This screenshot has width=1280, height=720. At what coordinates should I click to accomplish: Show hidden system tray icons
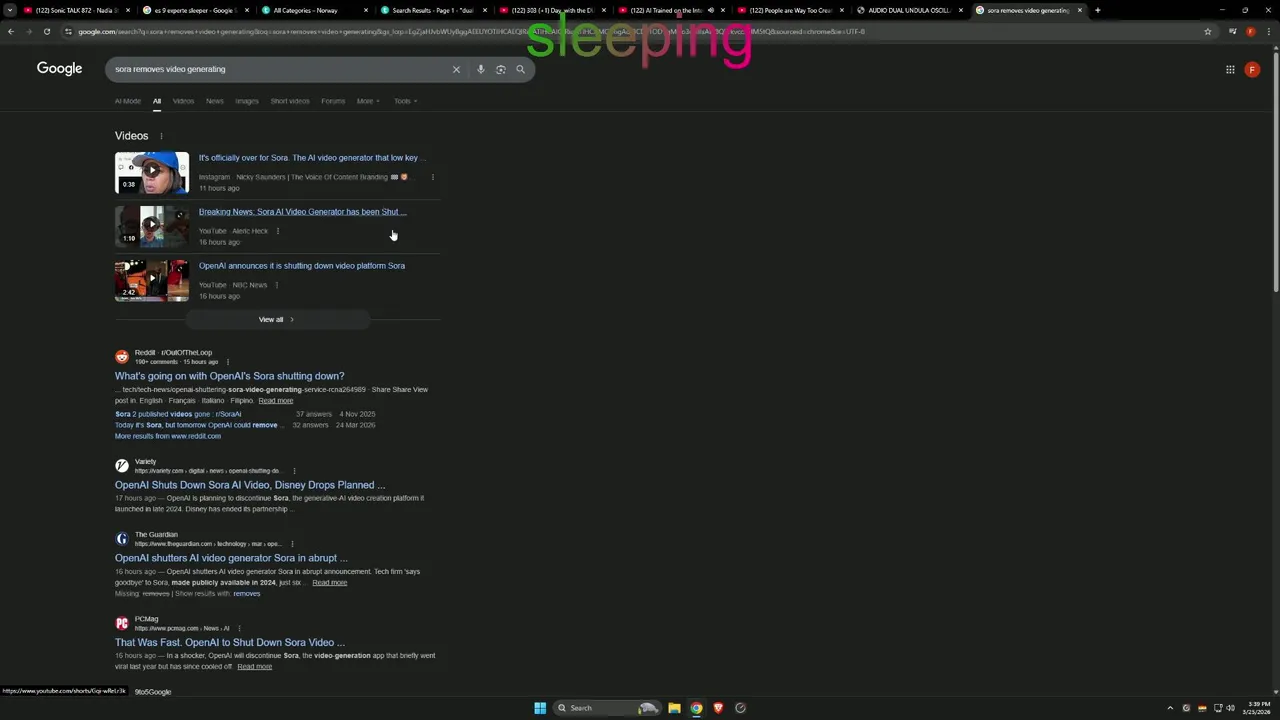coord(1170,708)
